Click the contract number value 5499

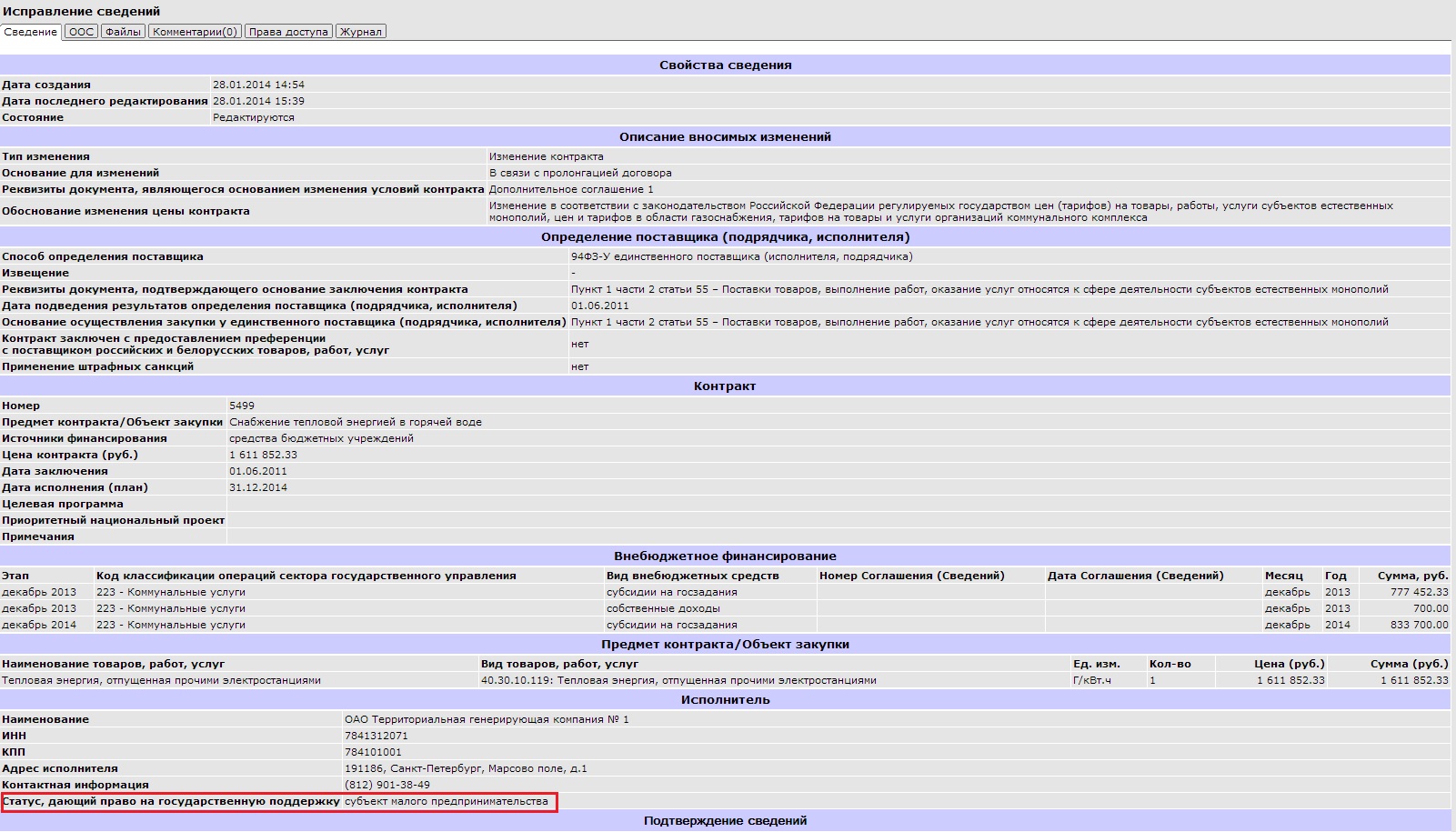coord(242,406)
